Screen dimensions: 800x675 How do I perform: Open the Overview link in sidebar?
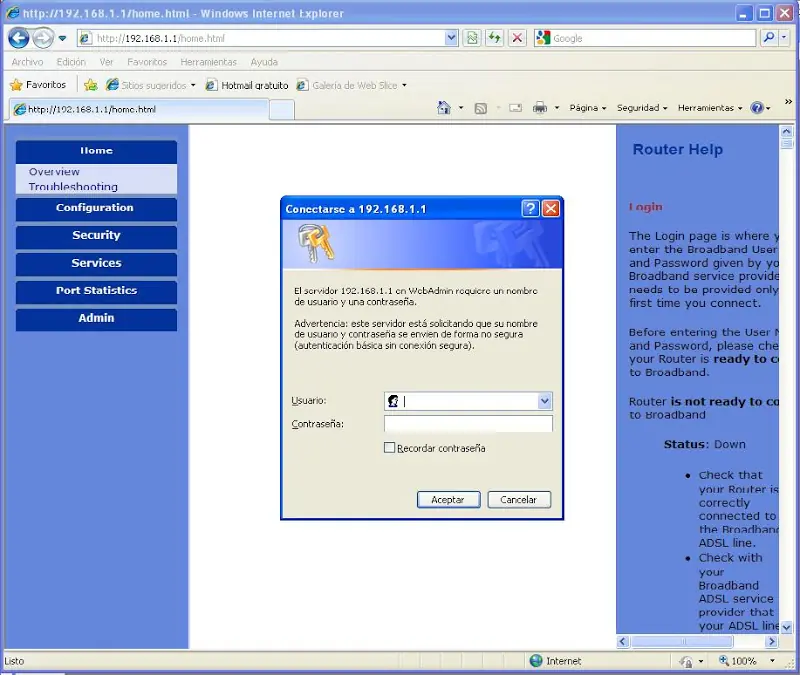(x=54, y=172)
